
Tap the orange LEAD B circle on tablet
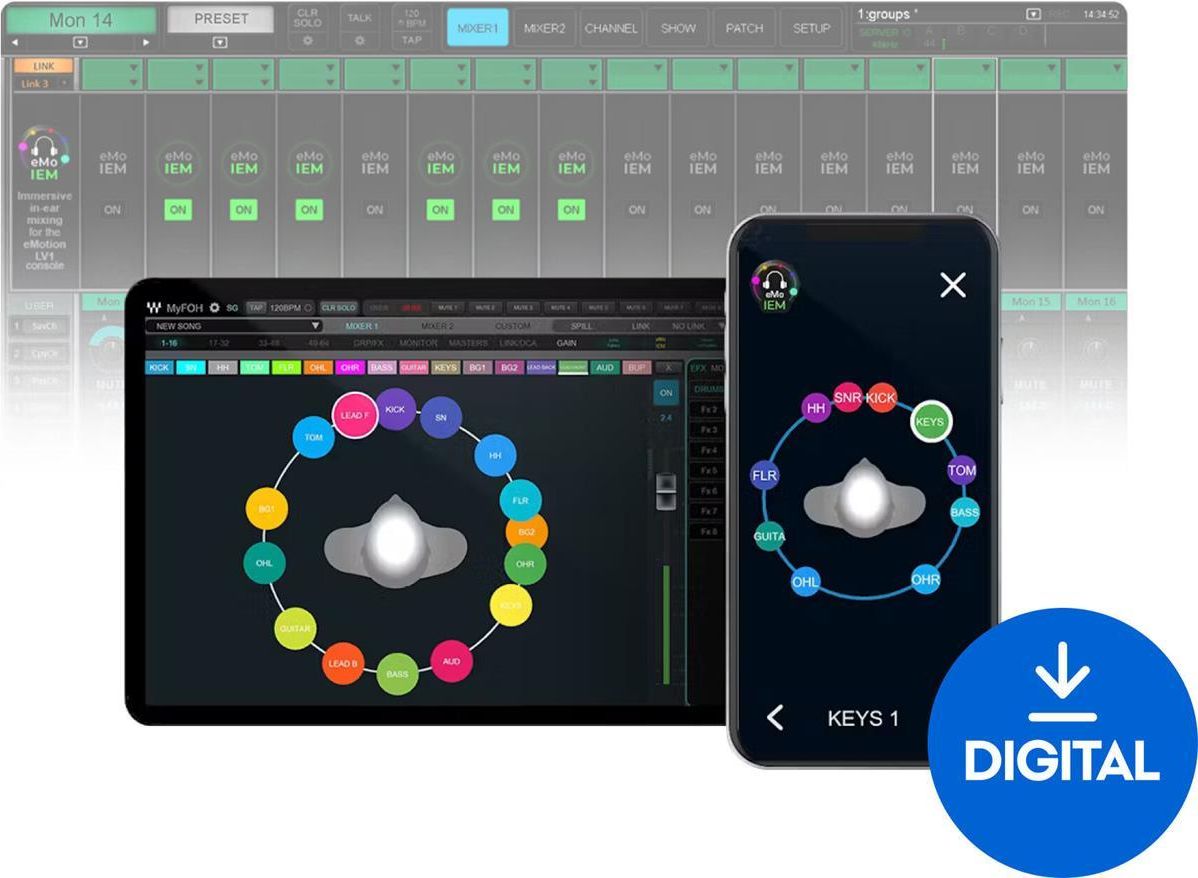click(342, 663)
